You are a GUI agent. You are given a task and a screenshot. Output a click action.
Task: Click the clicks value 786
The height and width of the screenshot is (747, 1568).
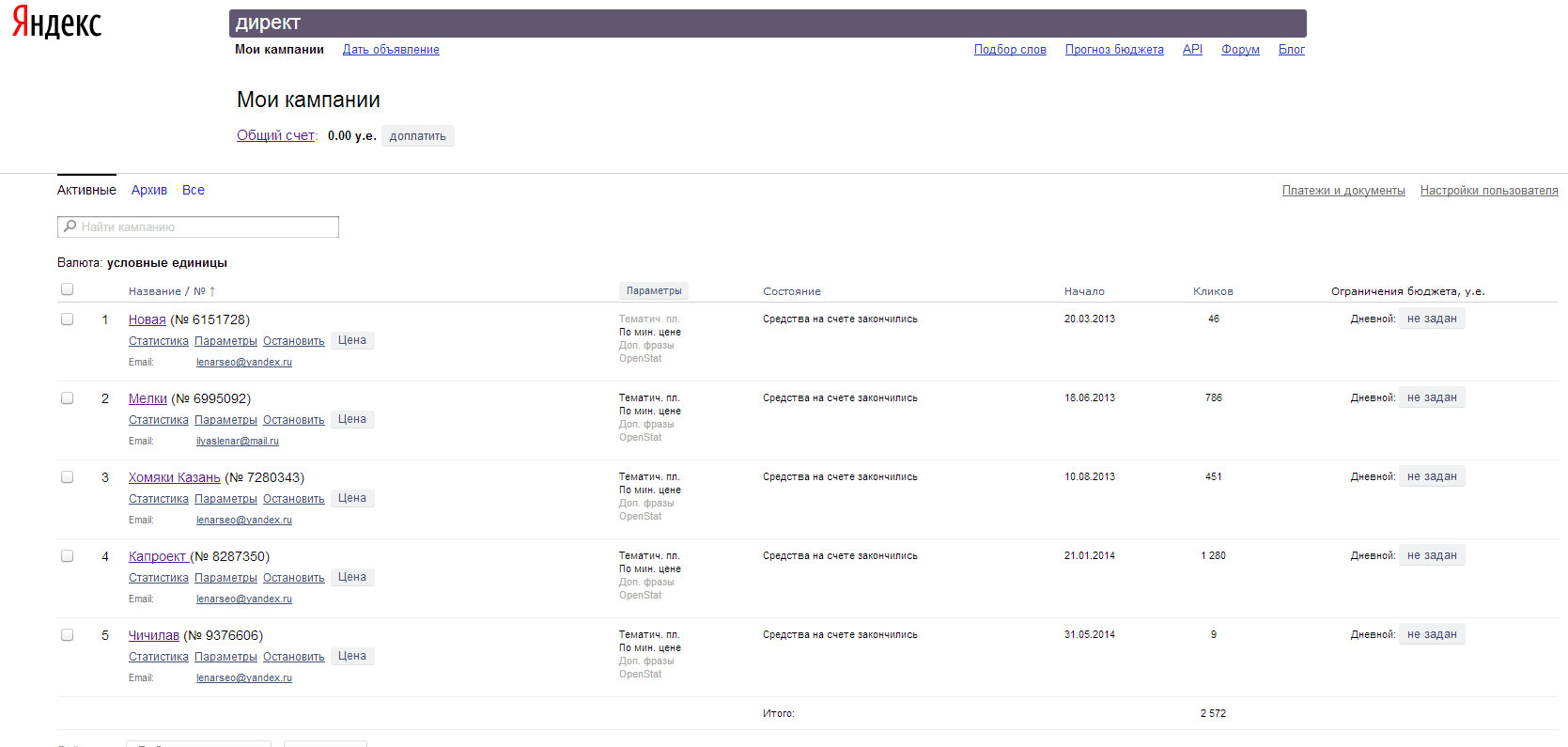point(1214,397)
